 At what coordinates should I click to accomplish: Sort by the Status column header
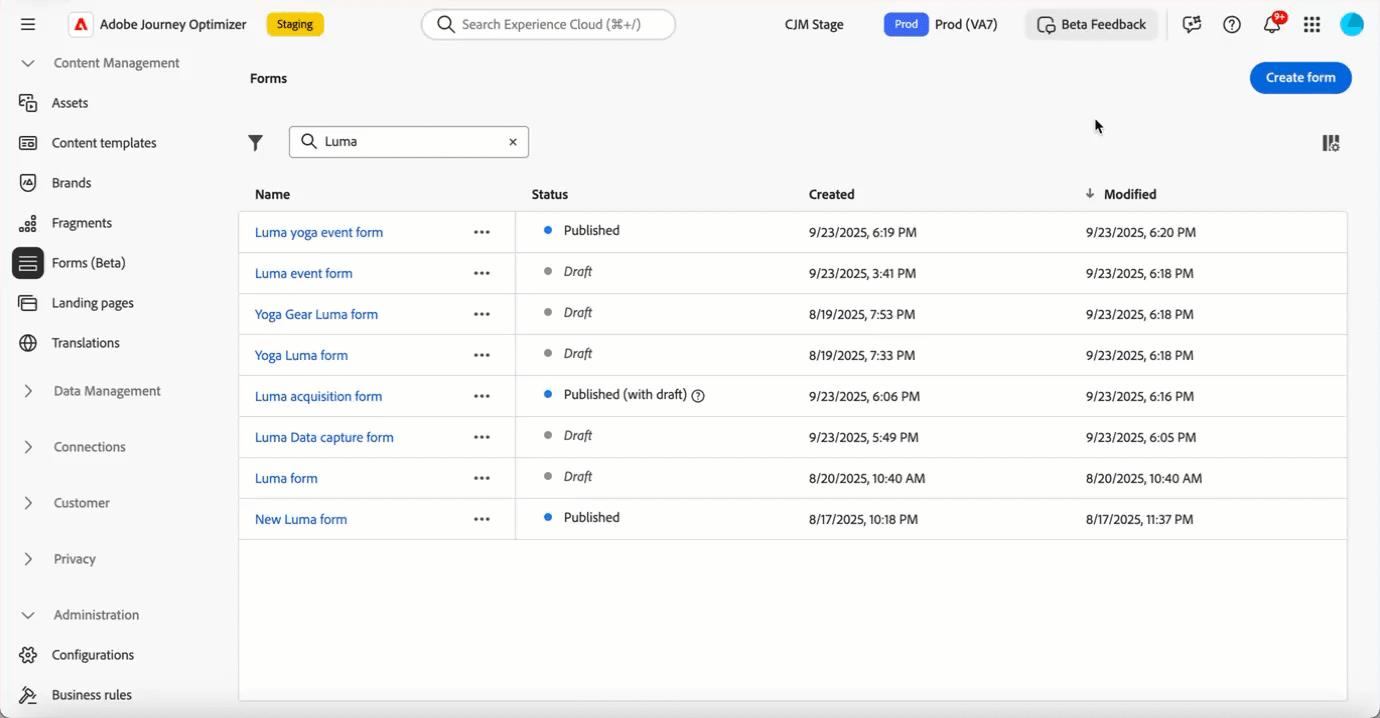click(x=549, y=194)
